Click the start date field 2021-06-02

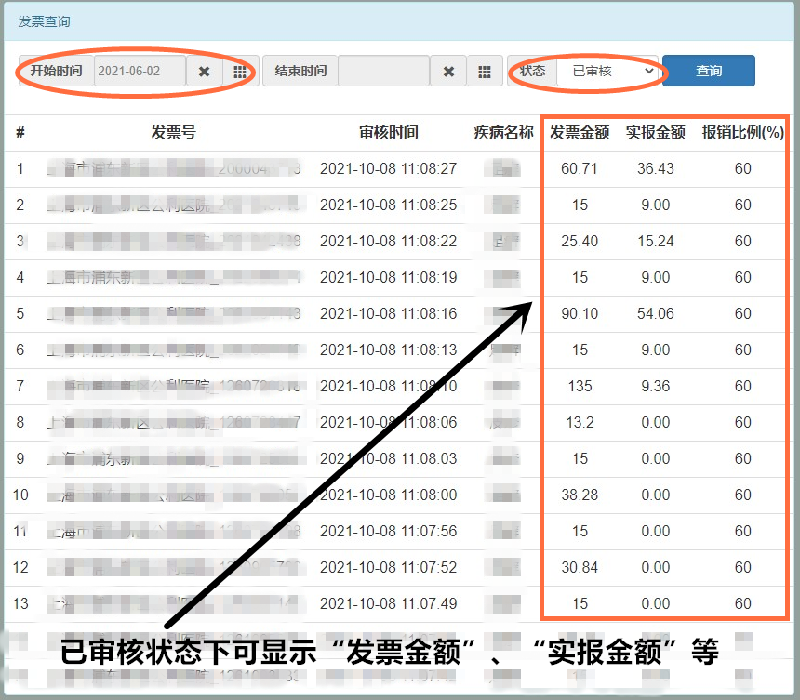141,72
